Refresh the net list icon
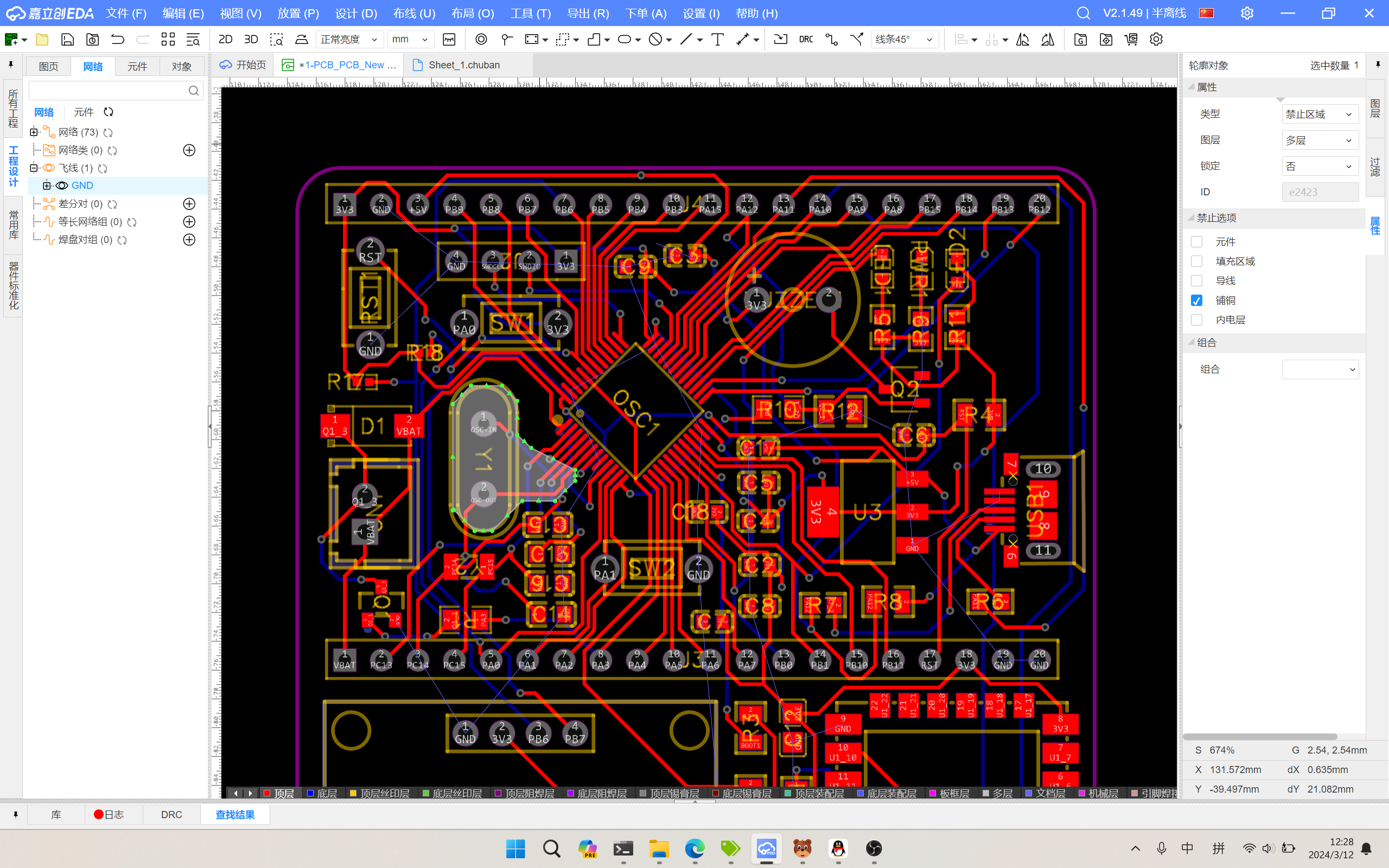The width and height of the screenshot is (1389, 868). [109, 112]
